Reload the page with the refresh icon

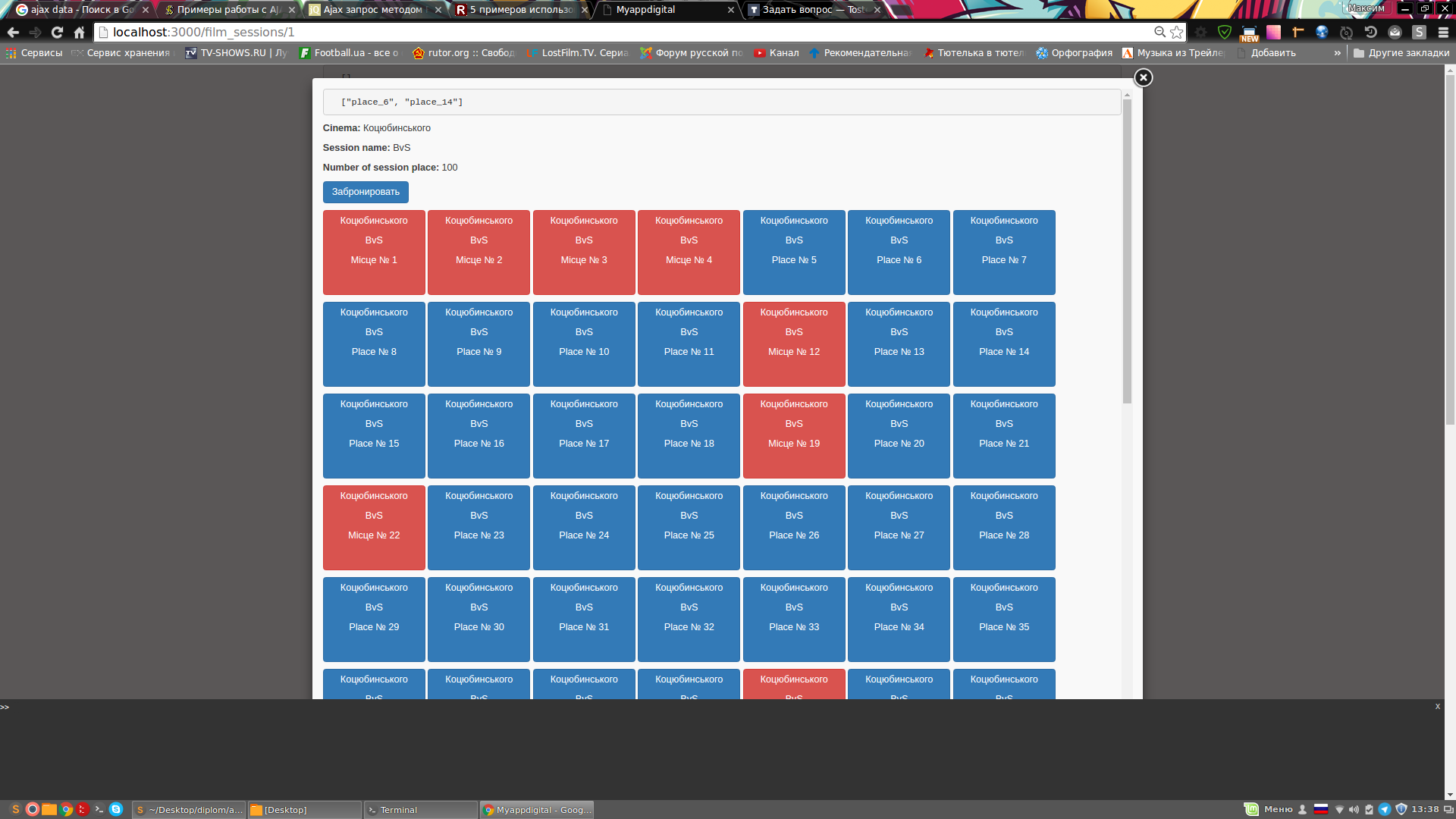click(x=57, y=32)
